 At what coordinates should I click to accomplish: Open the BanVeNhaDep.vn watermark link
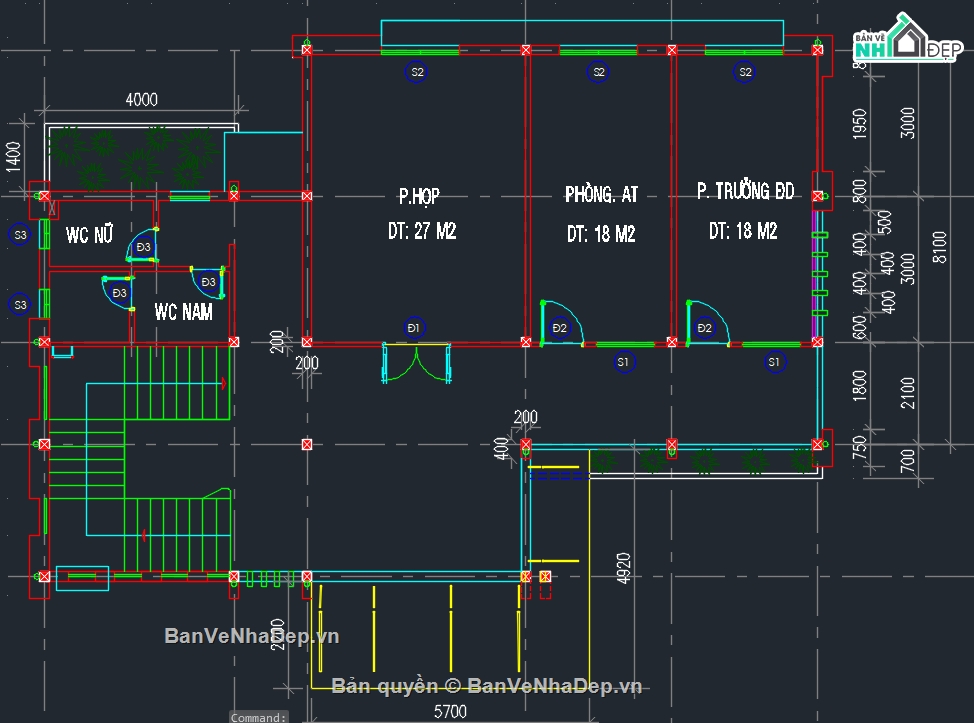pos(252,636)
